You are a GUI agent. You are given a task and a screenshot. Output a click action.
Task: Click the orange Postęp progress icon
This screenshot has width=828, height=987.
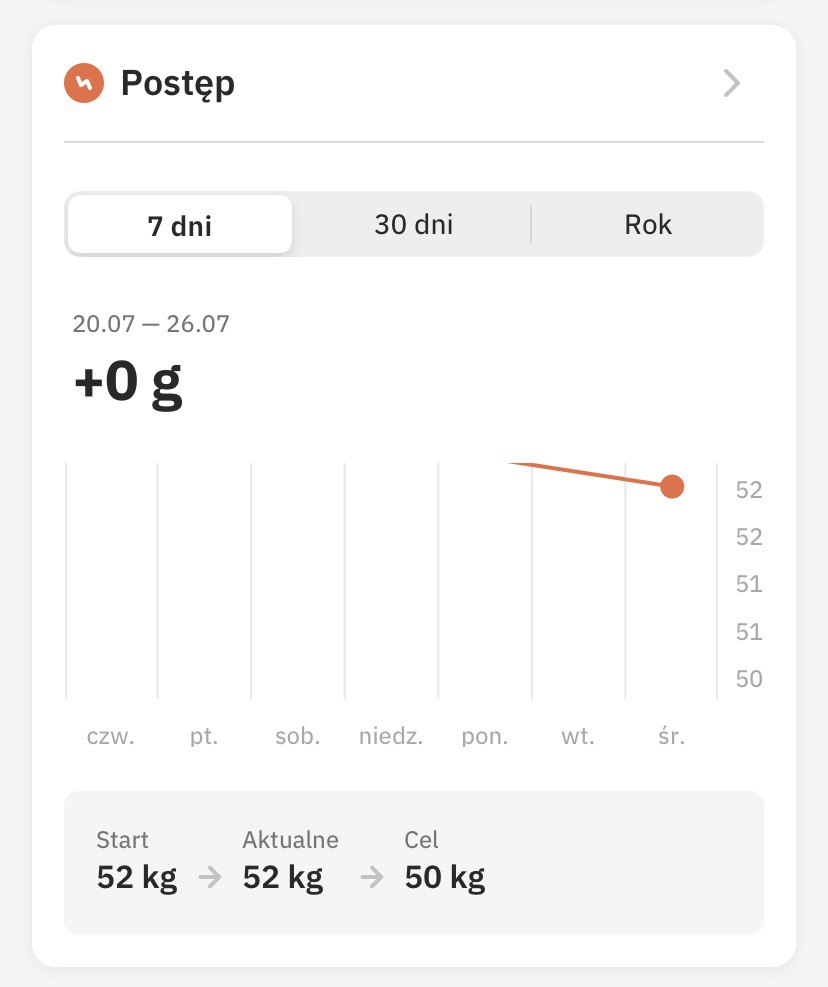(x=84, y=82)
